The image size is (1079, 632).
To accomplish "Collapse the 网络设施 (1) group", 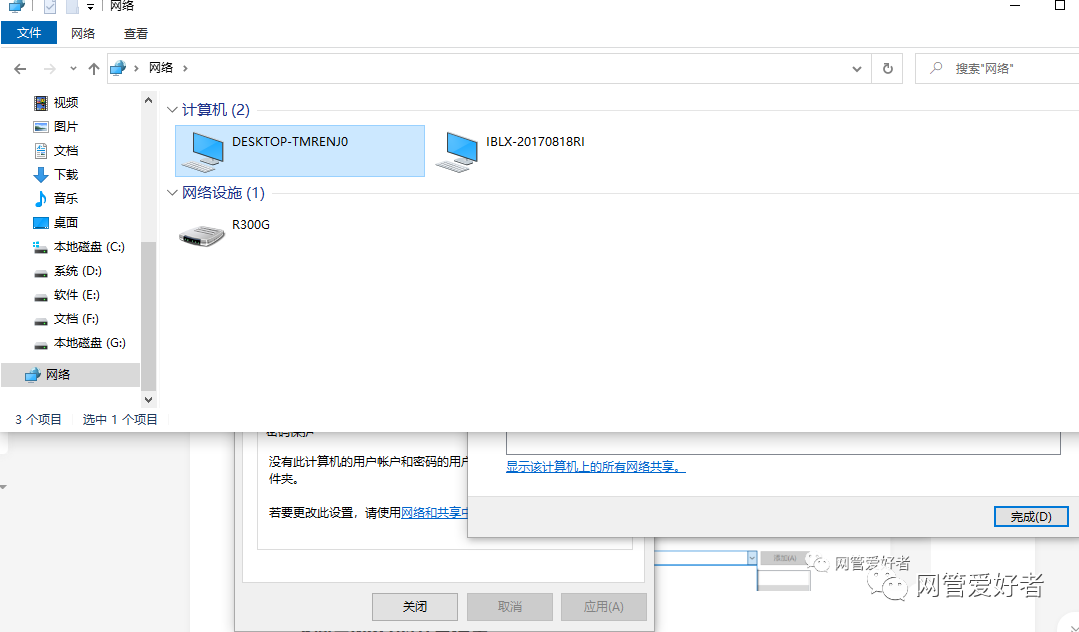I will [x=172, y=193].
